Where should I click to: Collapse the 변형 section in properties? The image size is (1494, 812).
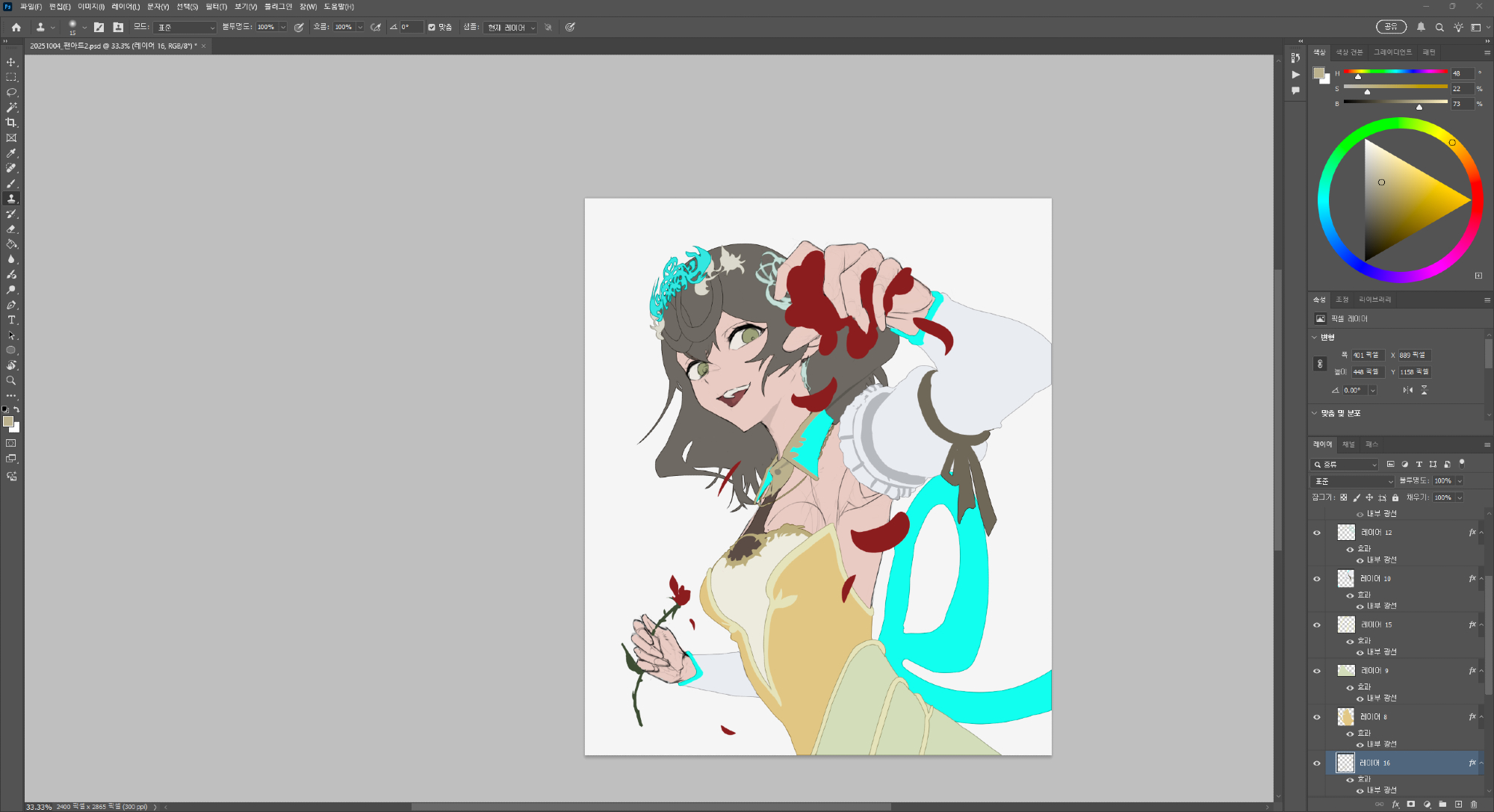(x=1315, y=337)
